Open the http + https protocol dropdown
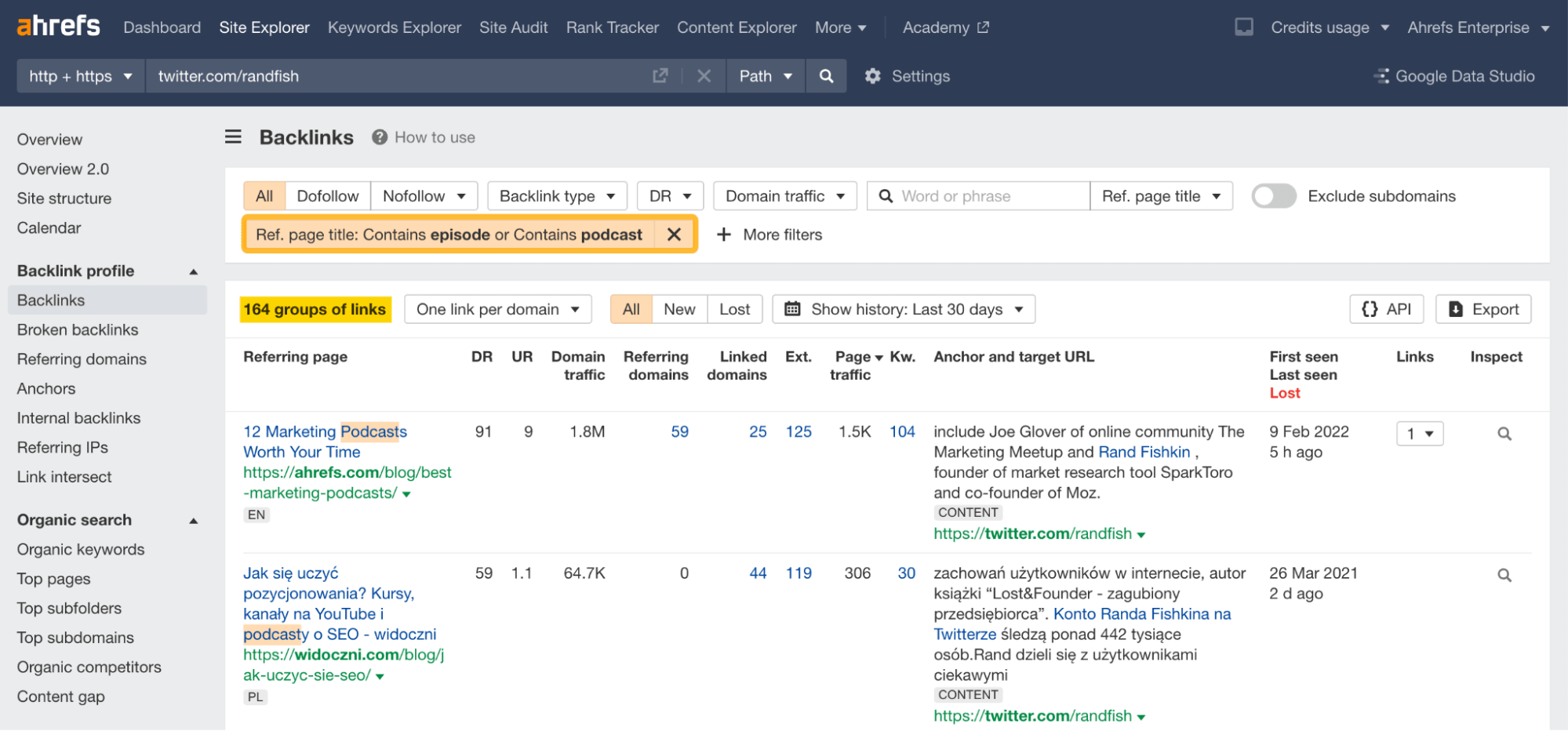Viewport: 1568px width, 731px height. 79,75
